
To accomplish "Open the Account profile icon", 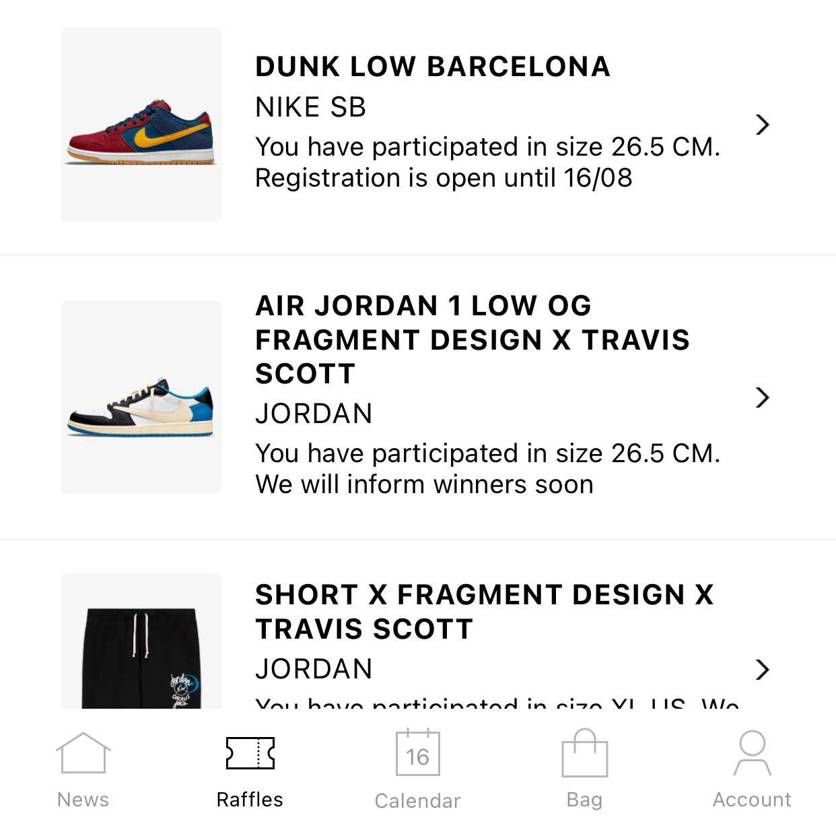I will [752, 753].
